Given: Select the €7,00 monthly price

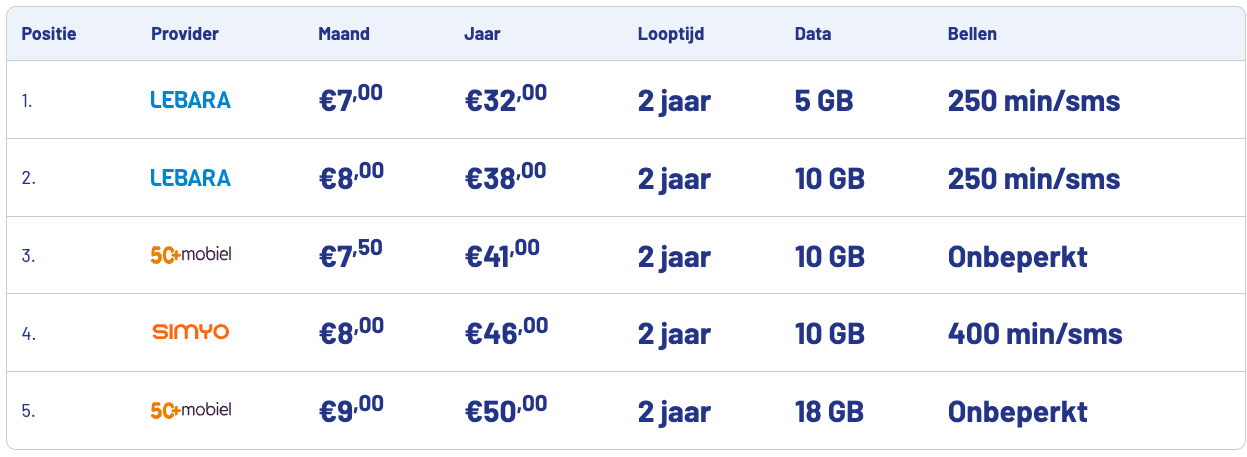Looking at the screenshot, I should [351, 100].
